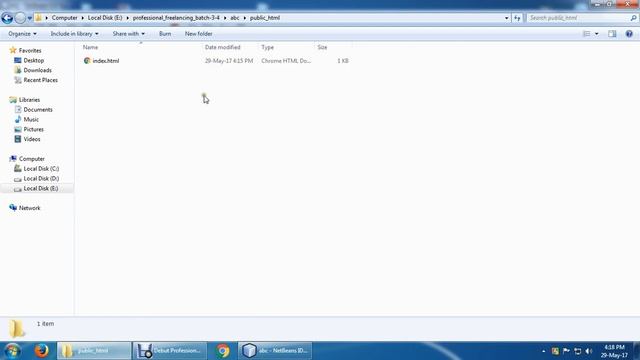The height and width of the screenshot is (360, 640).
Task: Open the Organize menu
Action: (x=22, y=34)
